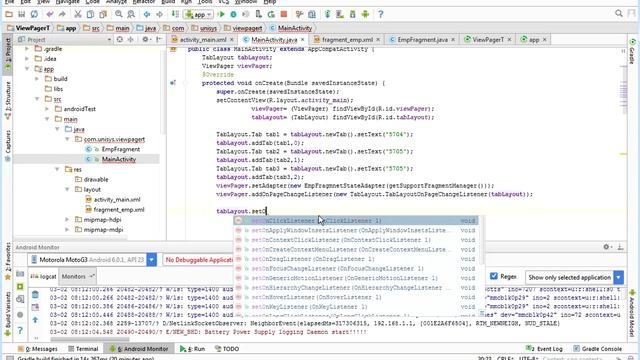This screenshot has width=640, height=360.
Task: Click the Attach debugger toolbar icon
Action: [x=259, y=14]
